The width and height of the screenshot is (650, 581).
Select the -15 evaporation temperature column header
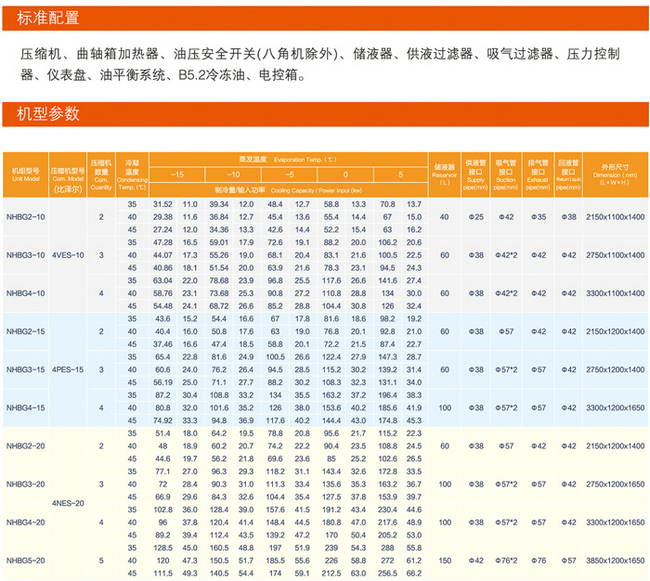point(176,174)
